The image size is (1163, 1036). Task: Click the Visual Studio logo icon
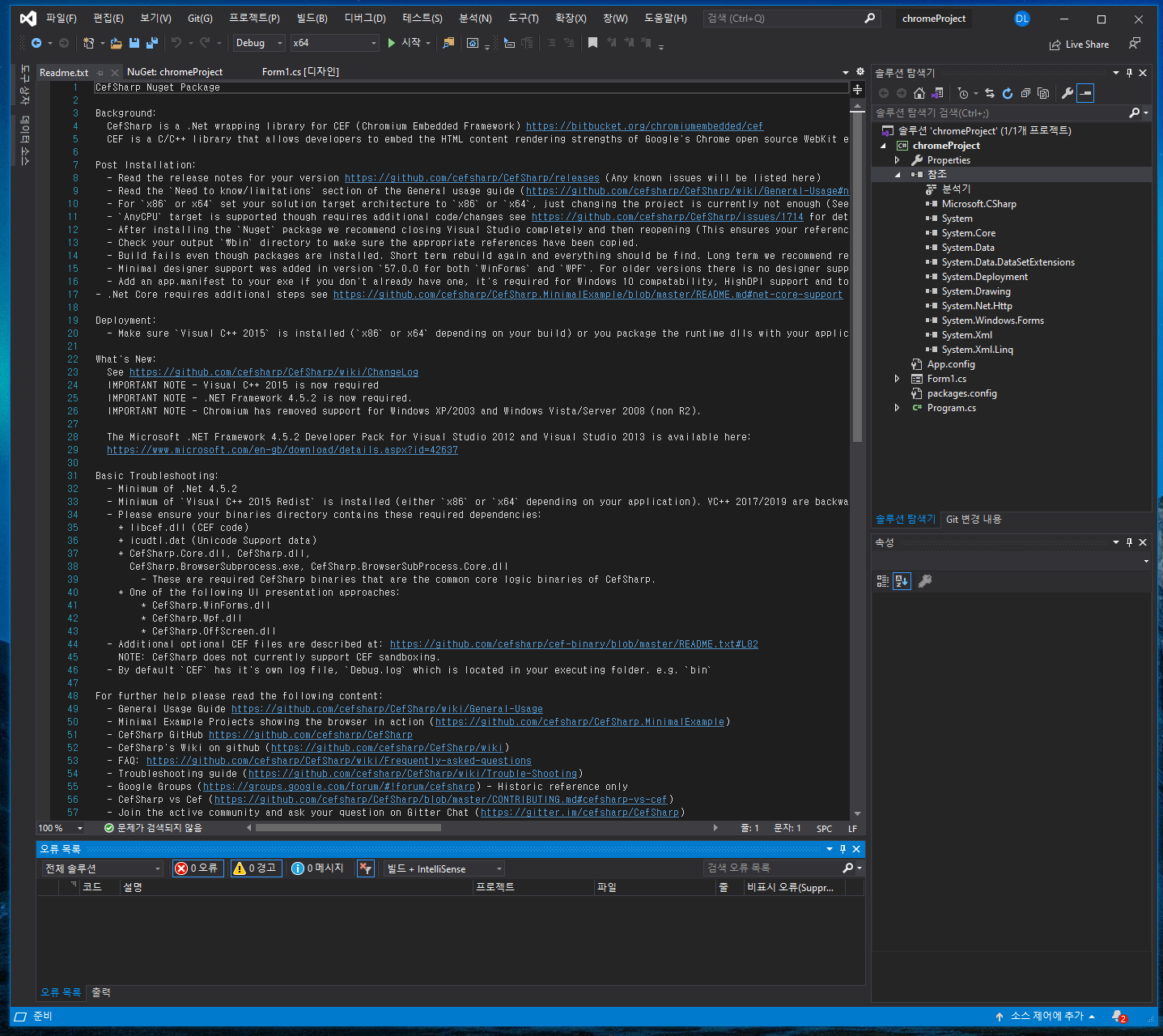tap(28, 18)
